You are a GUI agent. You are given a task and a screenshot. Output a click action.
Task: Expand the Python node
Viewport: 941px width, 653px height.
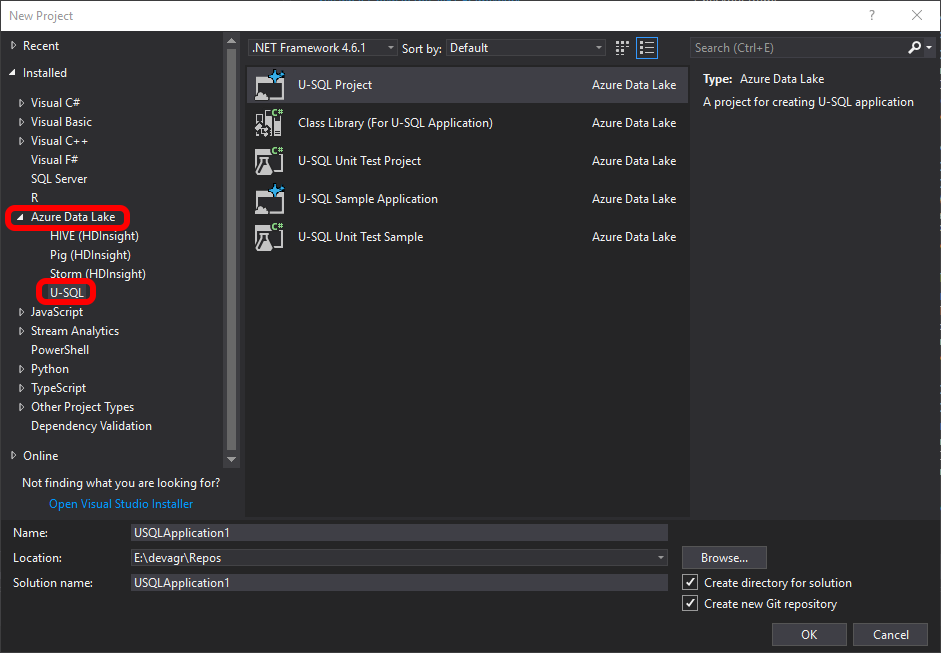click(22, 369)
